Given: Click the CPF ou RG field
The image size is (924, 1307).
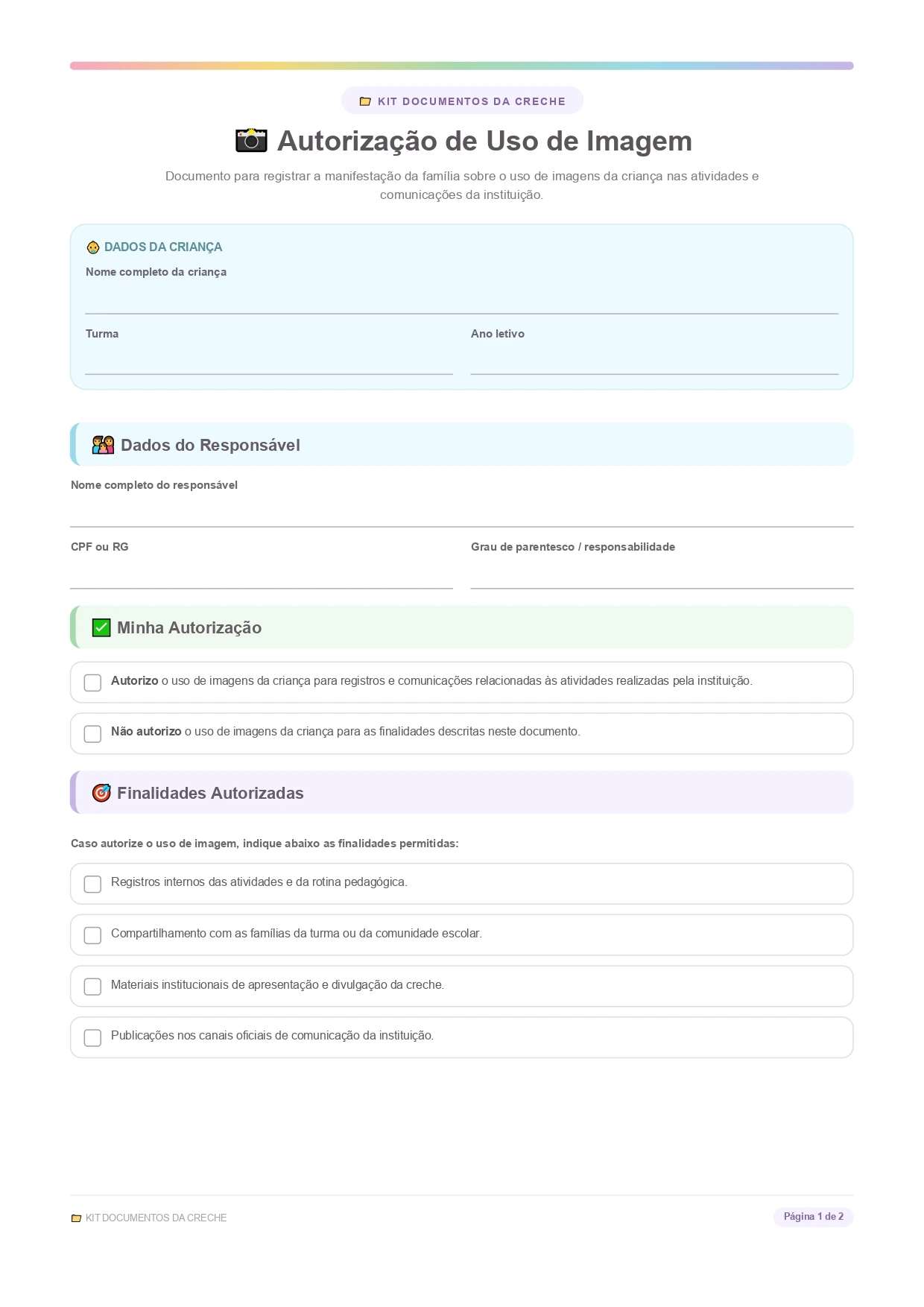Looking at the screenshot, I should (262, 574).
